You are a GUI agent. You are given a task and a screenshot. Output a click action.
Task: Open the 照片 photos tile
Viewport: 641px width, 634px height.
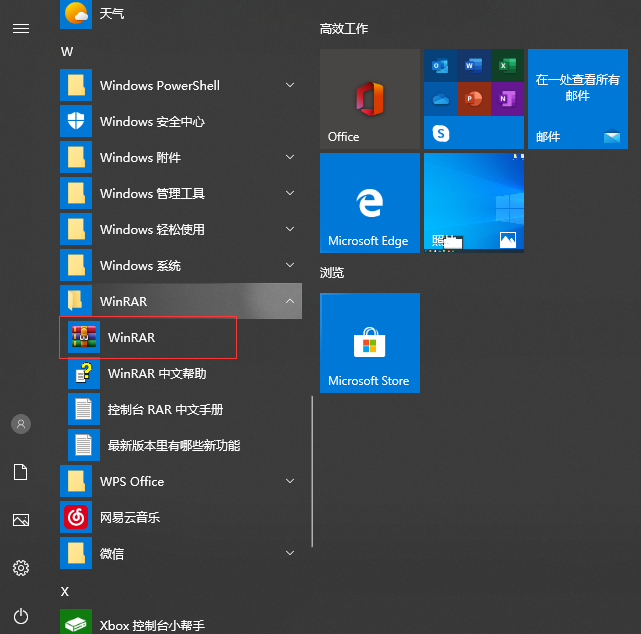click(474, 203)
